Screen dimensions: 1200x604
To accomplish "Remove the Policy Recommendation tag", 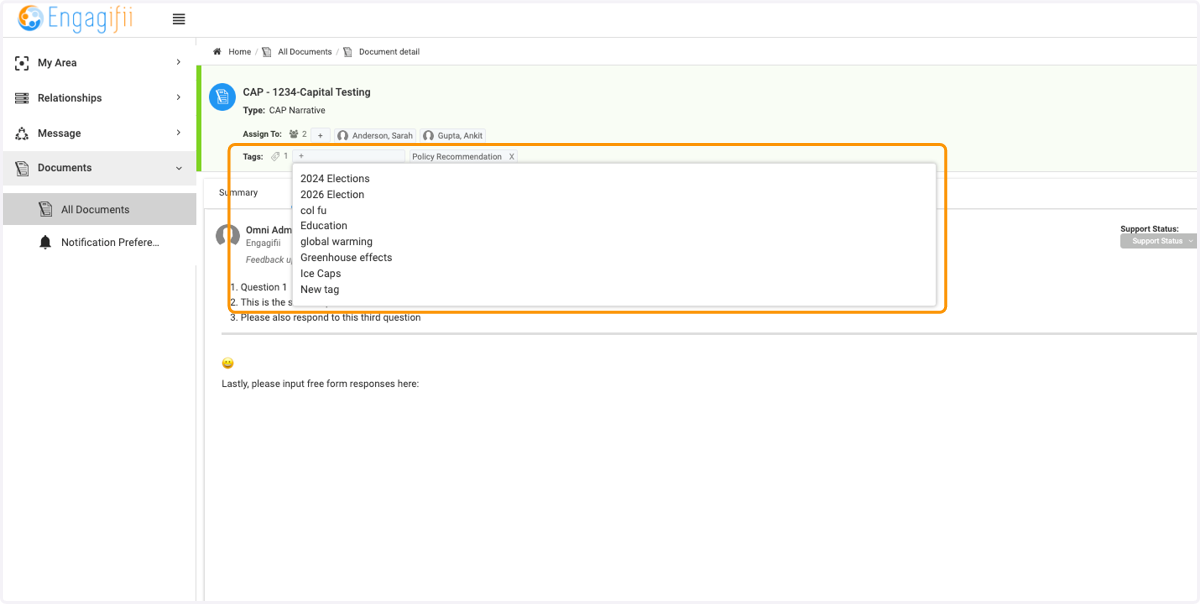I will pos(512,157).
